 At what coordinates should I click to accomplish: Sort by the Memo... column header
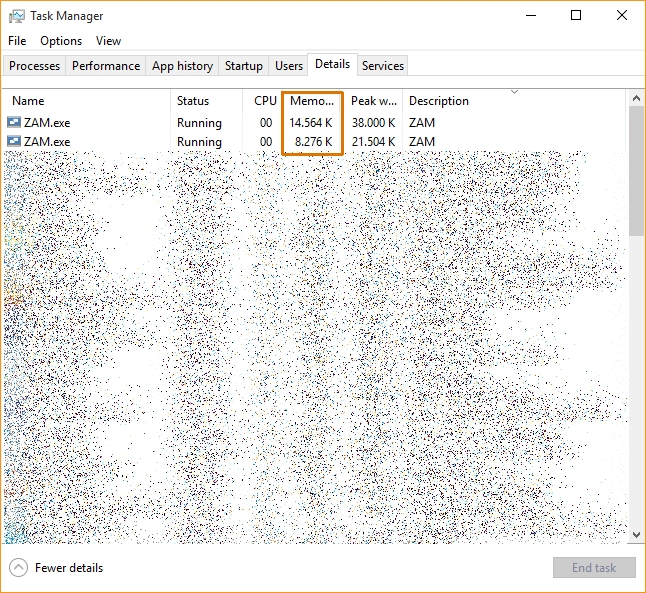click(x=312, y=101)
